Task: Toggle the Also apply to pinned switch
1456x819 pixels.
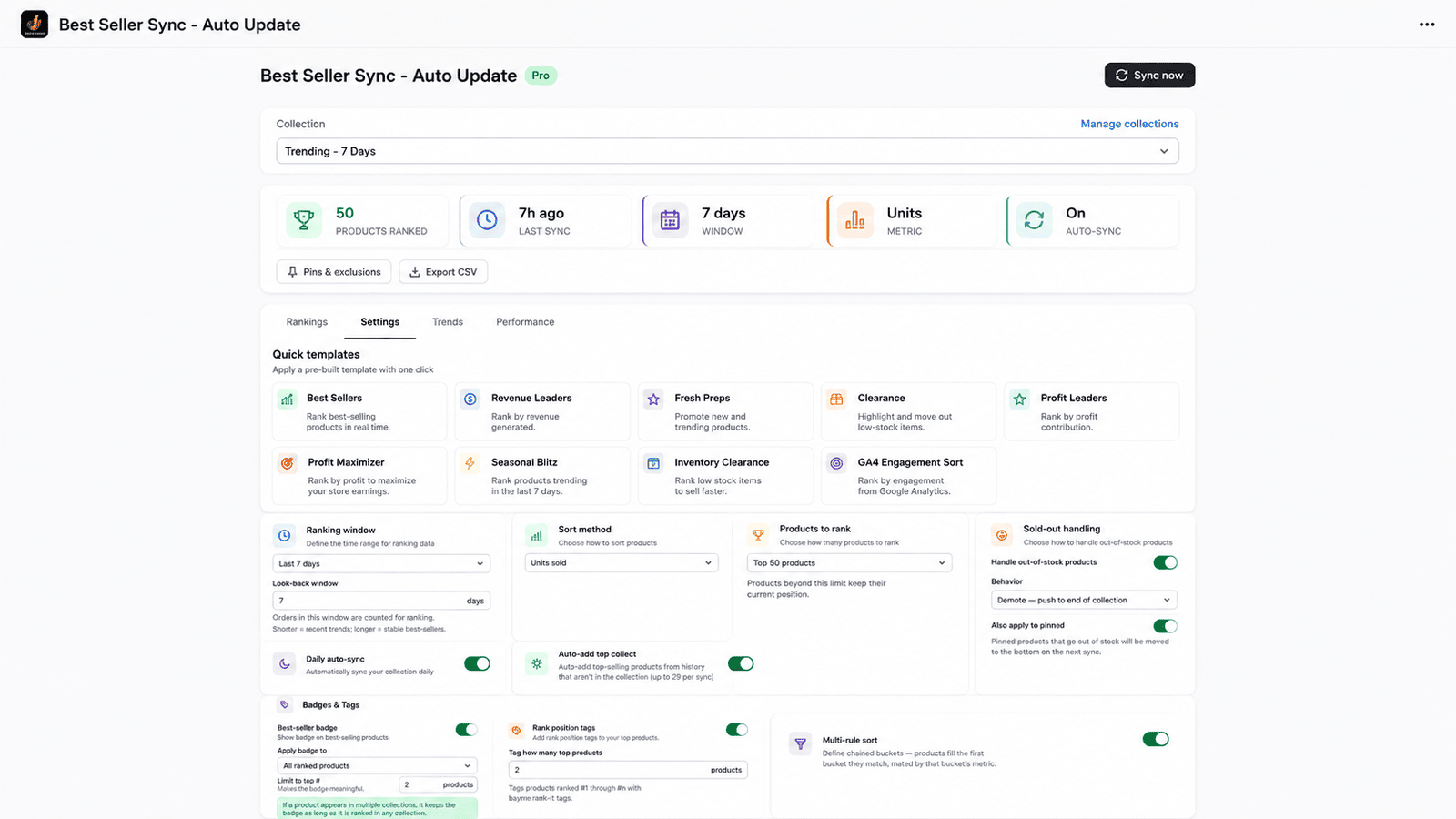Action: (1165, 626)
